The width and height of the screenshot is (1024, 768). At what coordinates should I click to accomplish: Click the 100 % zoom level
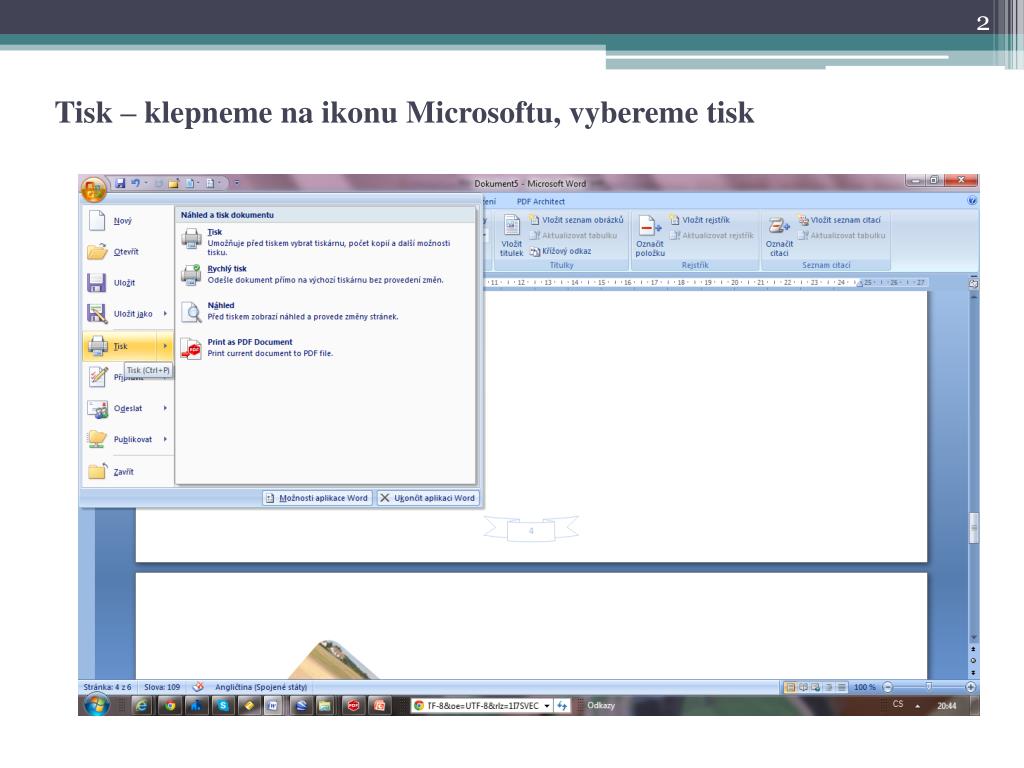pos(865,687)
